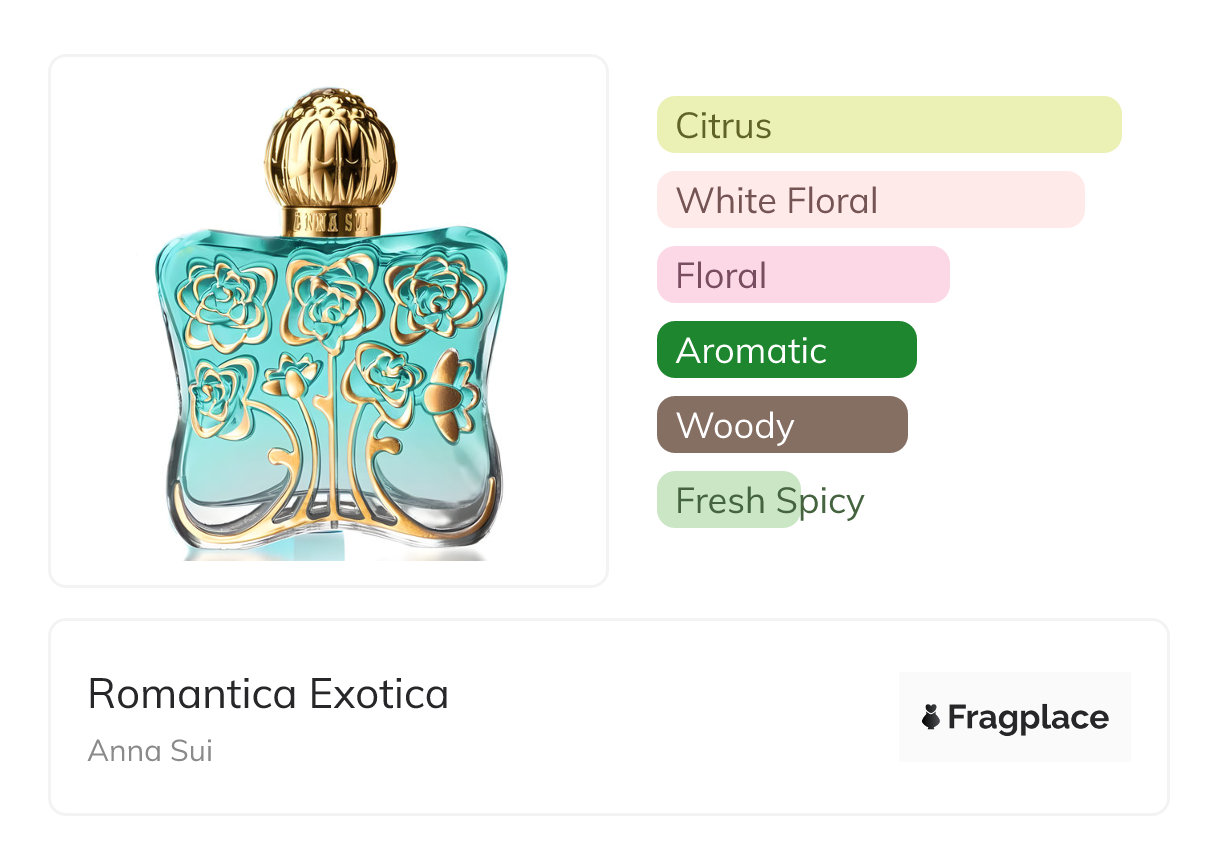
Task: Choose the pink Floral accord bar
Action: click(802, 275)
